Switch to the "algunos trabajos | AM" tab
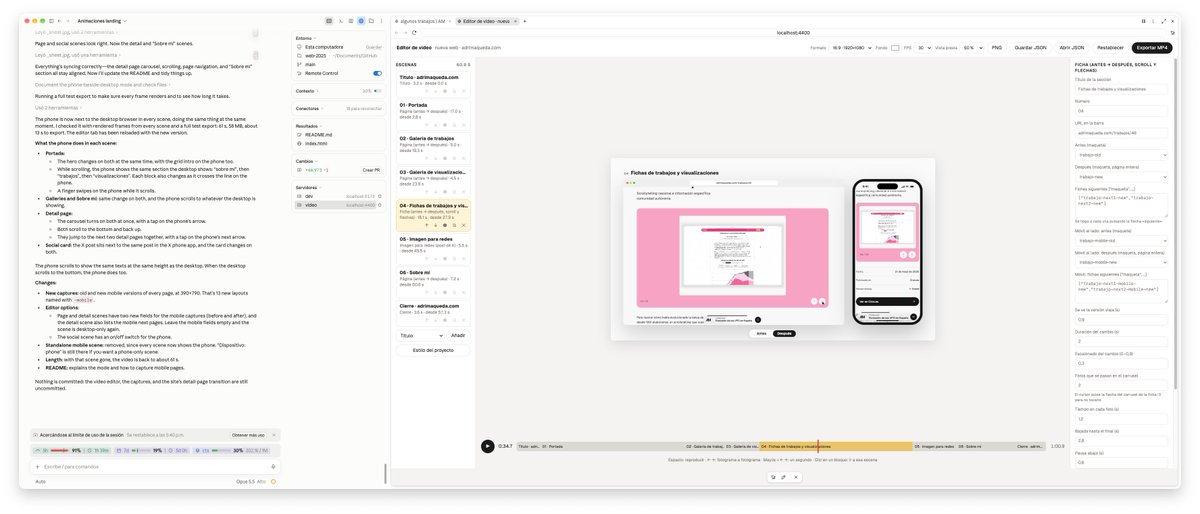1200x514 pixels. [421, 21]
